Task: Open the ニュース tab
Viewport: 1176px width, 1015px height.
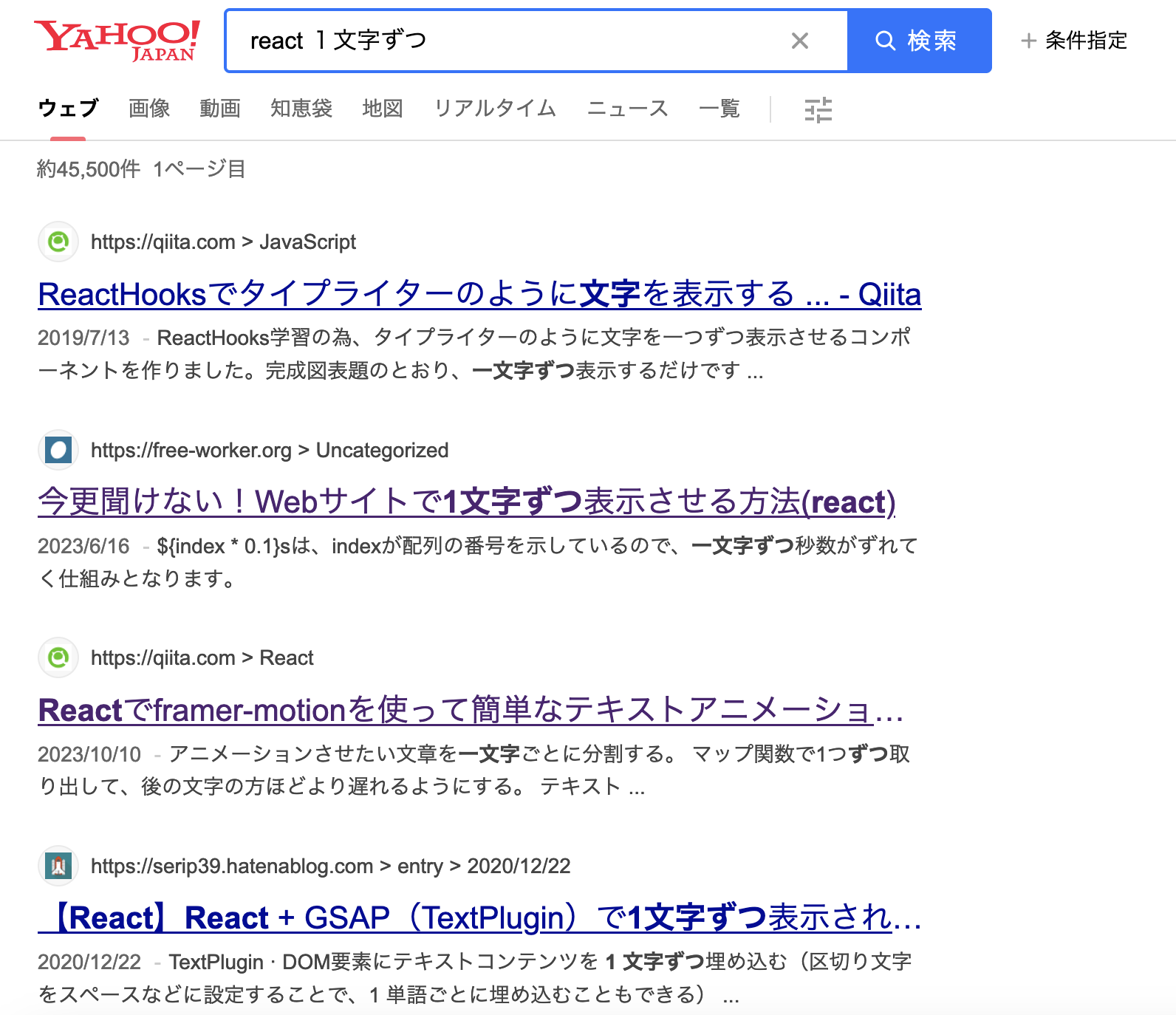Action: click(628, 109)
